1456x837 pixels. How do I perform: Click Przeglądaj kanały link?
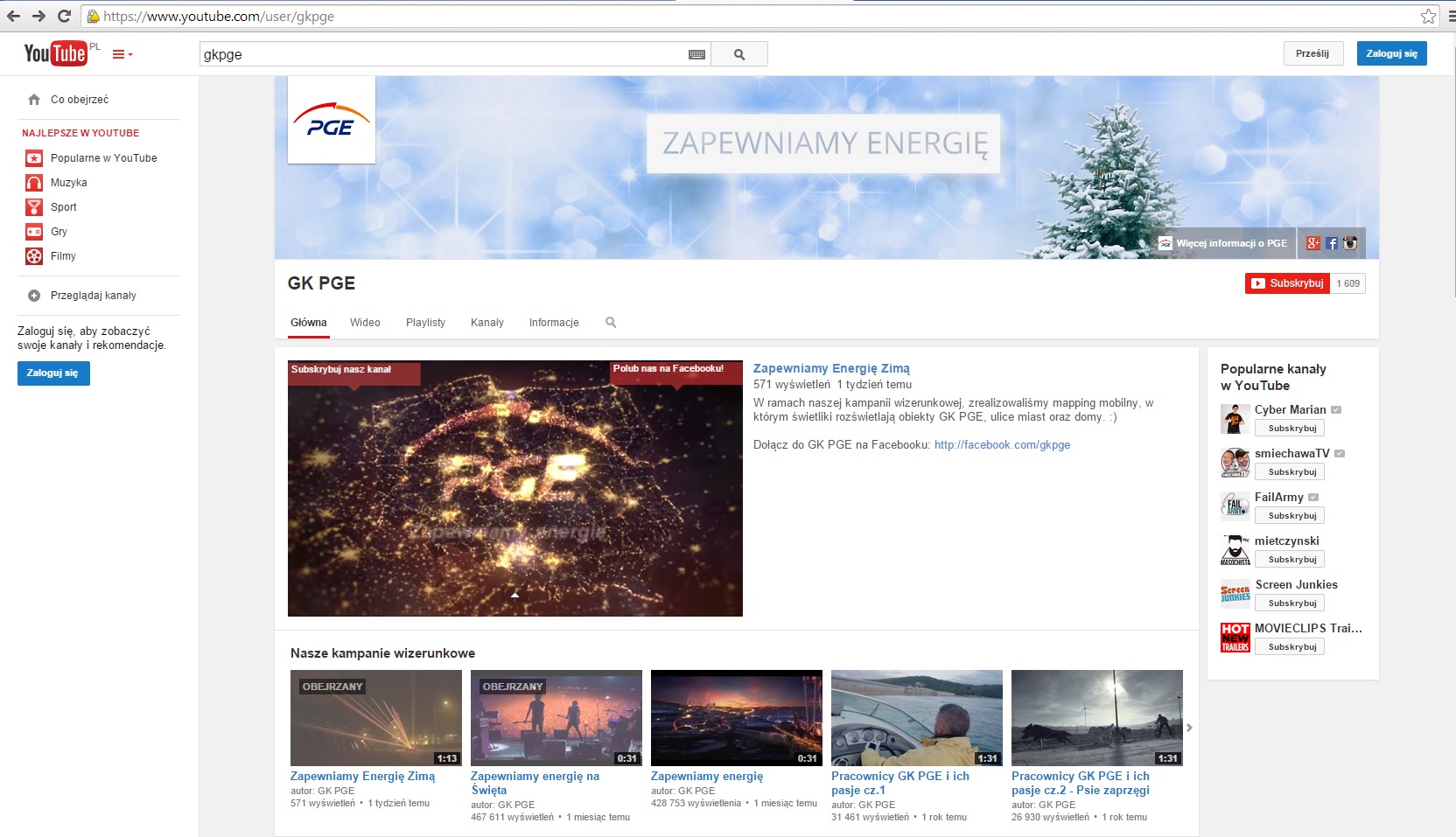click(94, 296)
